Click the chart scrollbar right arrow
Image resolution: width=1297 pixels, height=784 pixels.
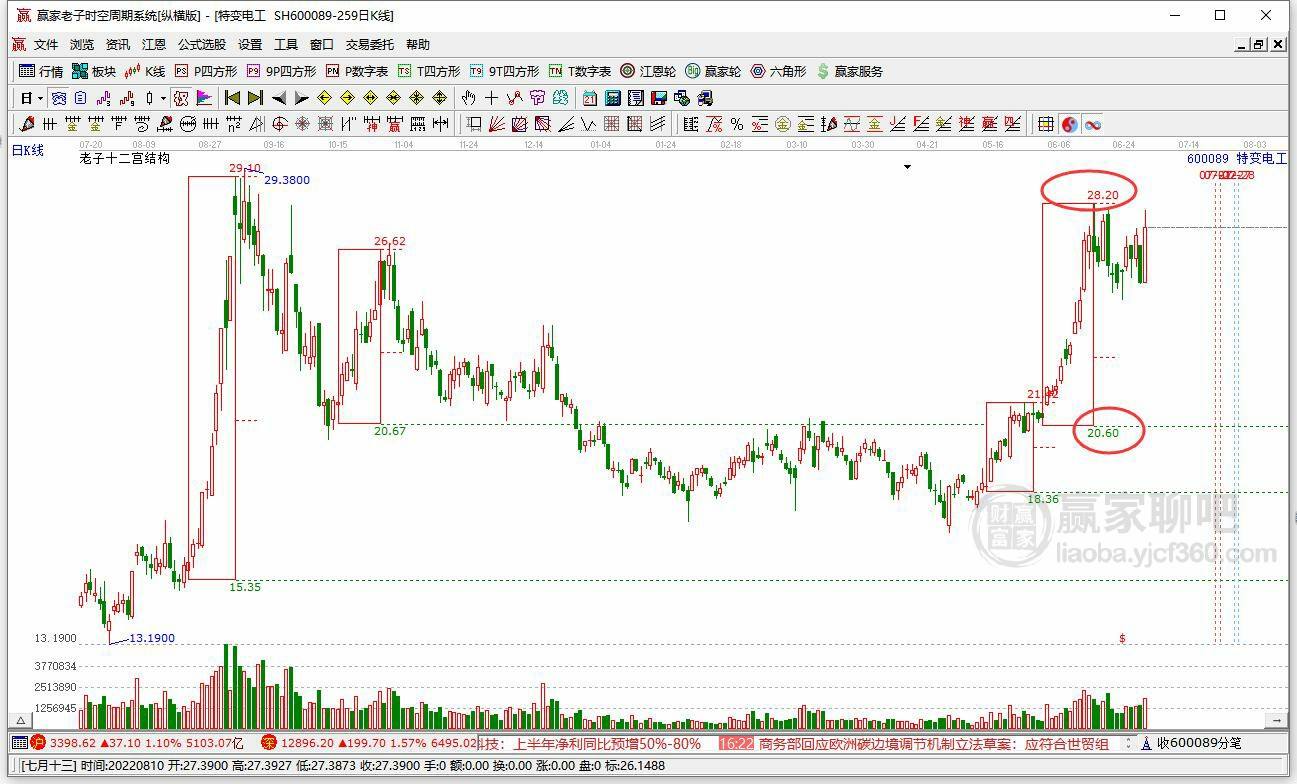[1276, 720]
